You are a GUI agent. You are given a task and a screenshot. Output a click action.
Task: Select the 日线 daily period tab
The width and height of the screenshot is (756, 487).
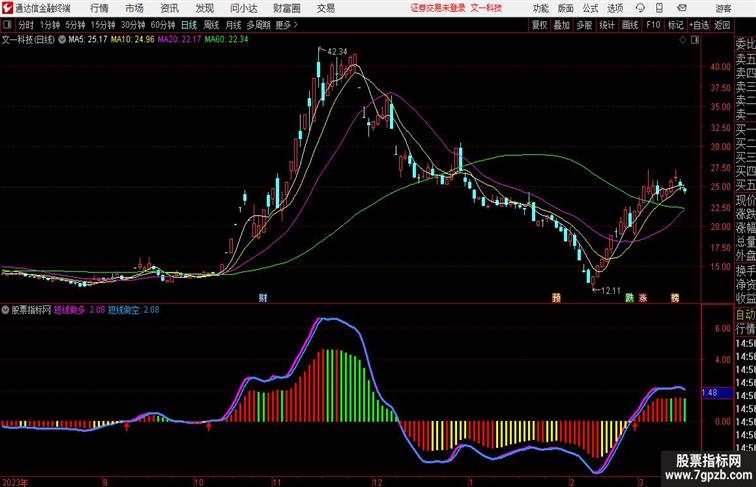point(189,25)
